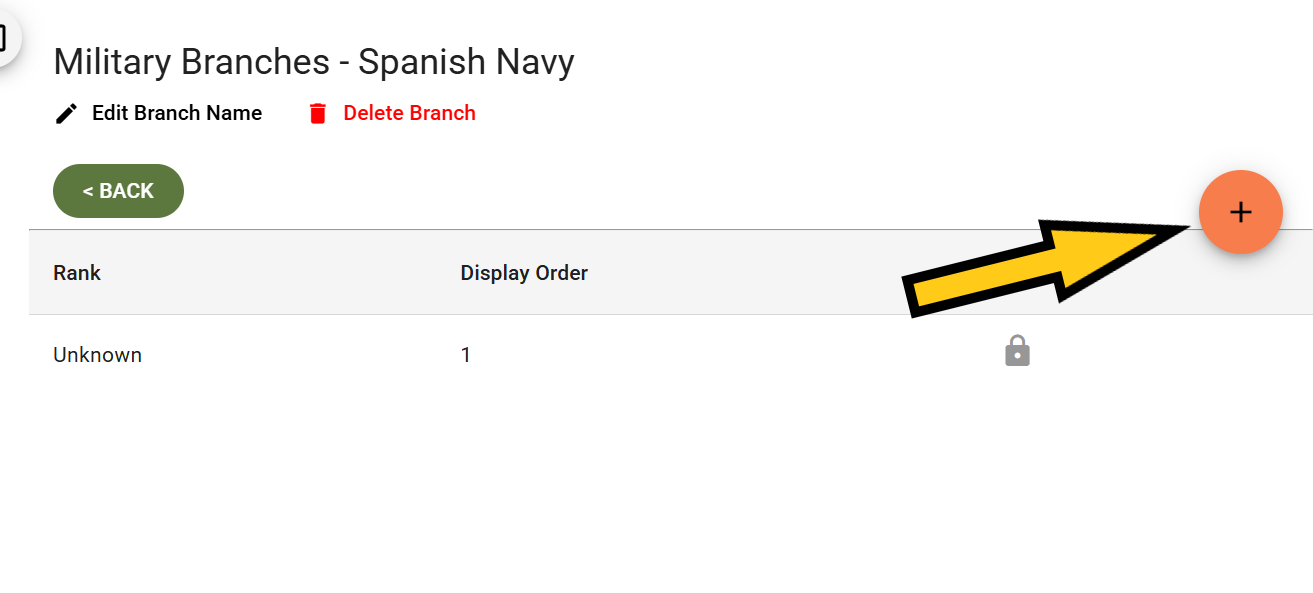Click the gray lock icon
The image size is (1313, 593).
(1017, 352)
